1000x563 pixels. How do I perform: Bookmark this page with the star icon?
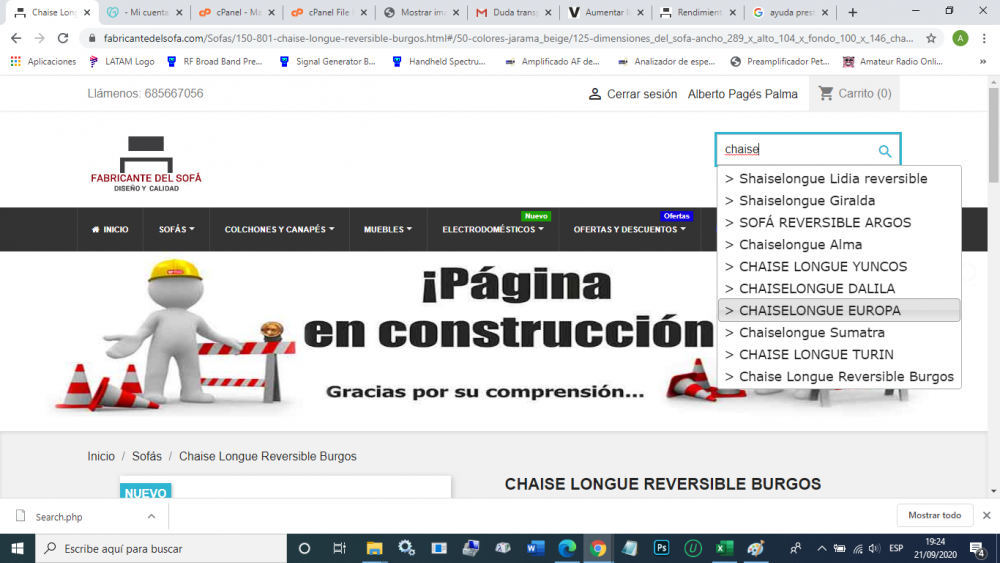pos(931,38)
